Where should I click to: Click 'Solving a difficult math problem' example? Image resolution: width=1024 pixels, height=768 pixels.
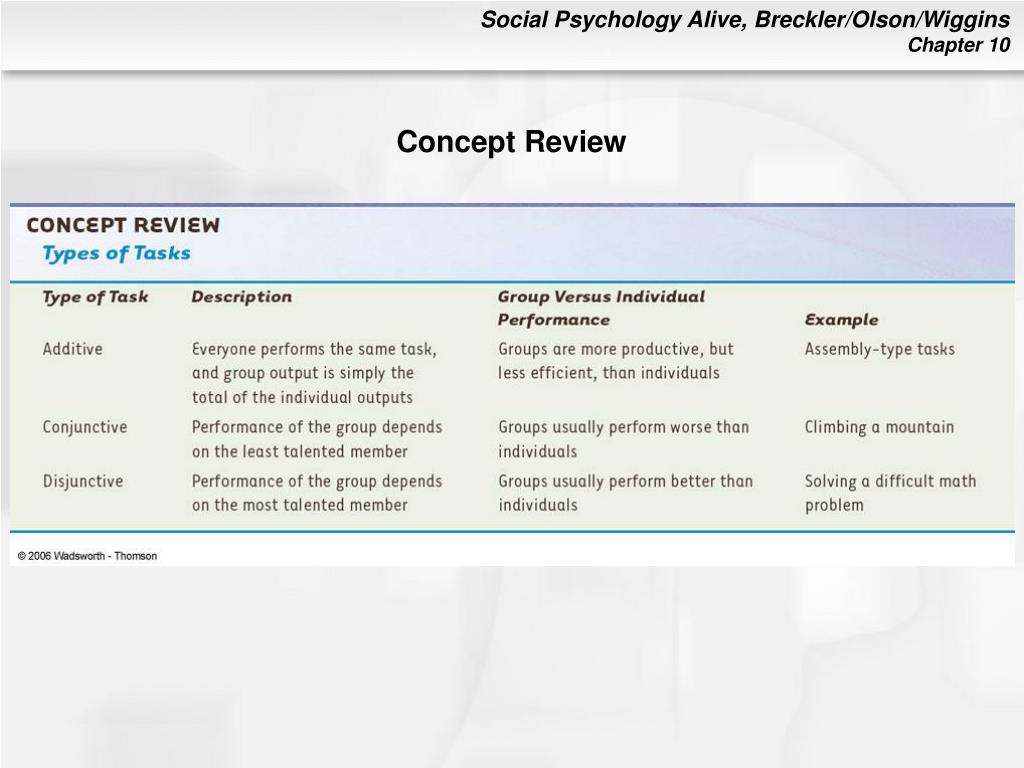tap(891, 493)
